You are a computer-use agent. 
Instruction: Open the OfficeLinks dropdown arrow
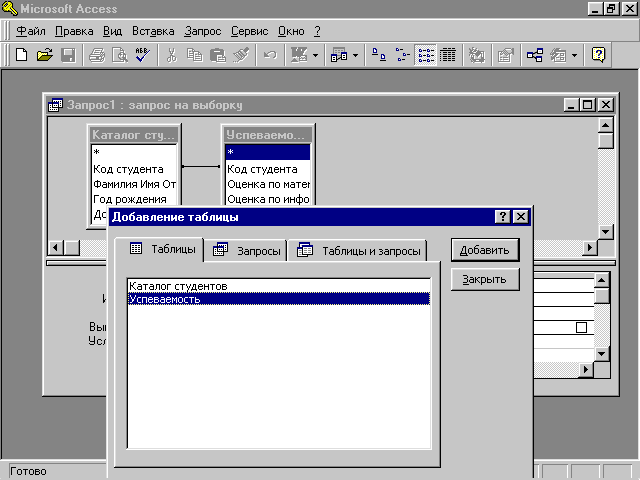(315, 55)
